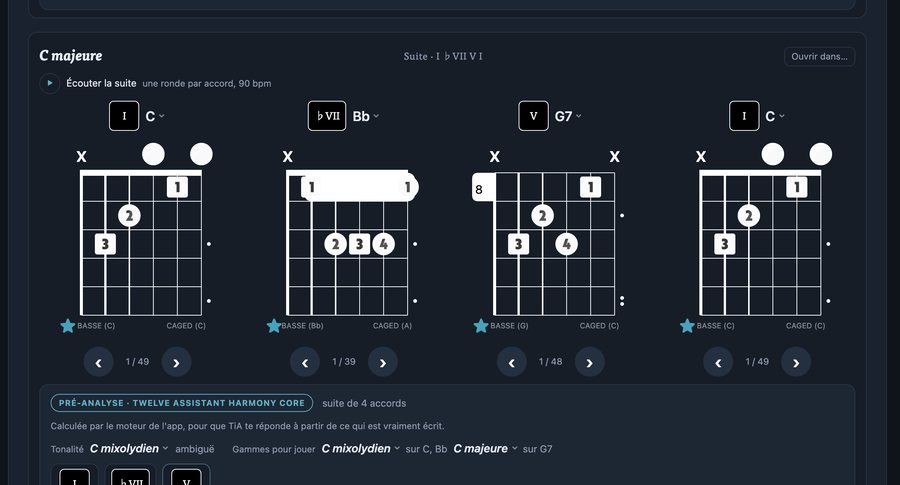Open the G7 chord dropdown

(x=568, y=117)
